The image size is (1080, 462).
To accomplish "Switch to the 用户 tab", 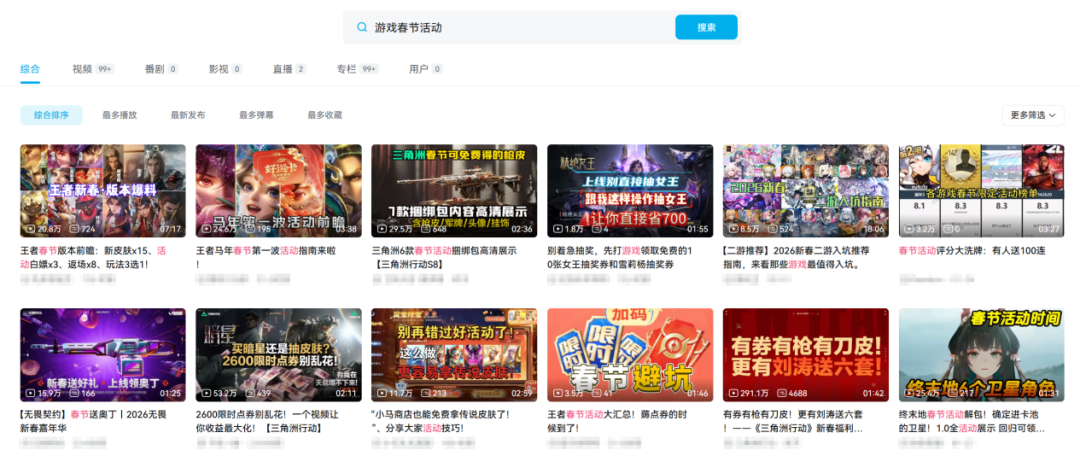I will (419, 69).
